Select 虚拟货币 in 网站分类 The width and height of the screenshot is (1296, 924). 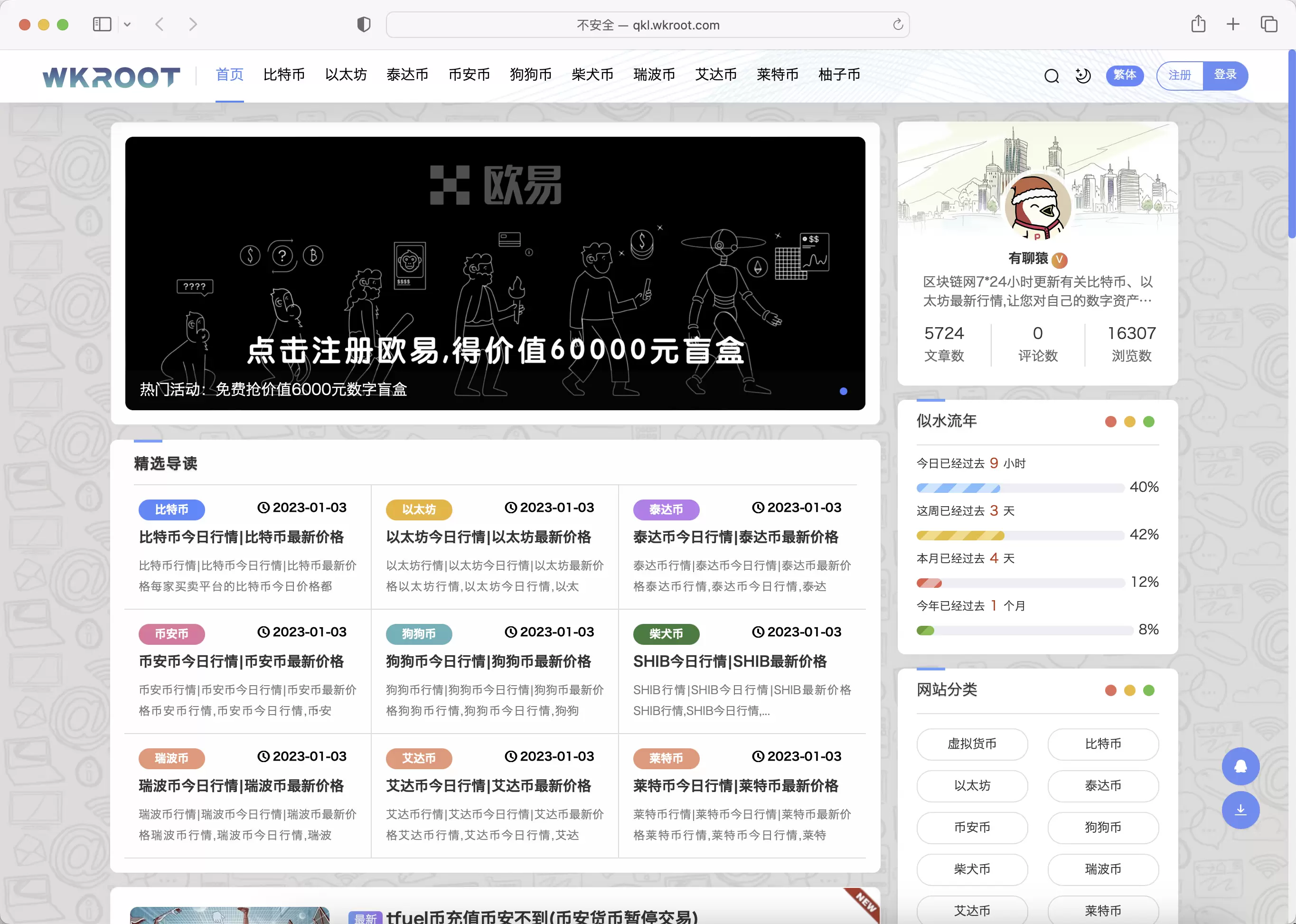tap(972, 744)
